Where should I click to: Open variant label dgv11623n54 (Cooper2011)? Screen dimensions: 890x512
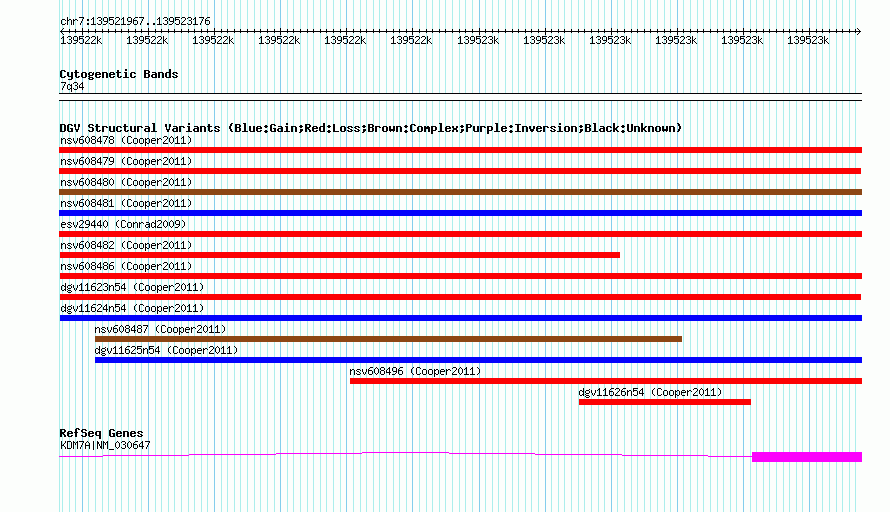point(132,287)
